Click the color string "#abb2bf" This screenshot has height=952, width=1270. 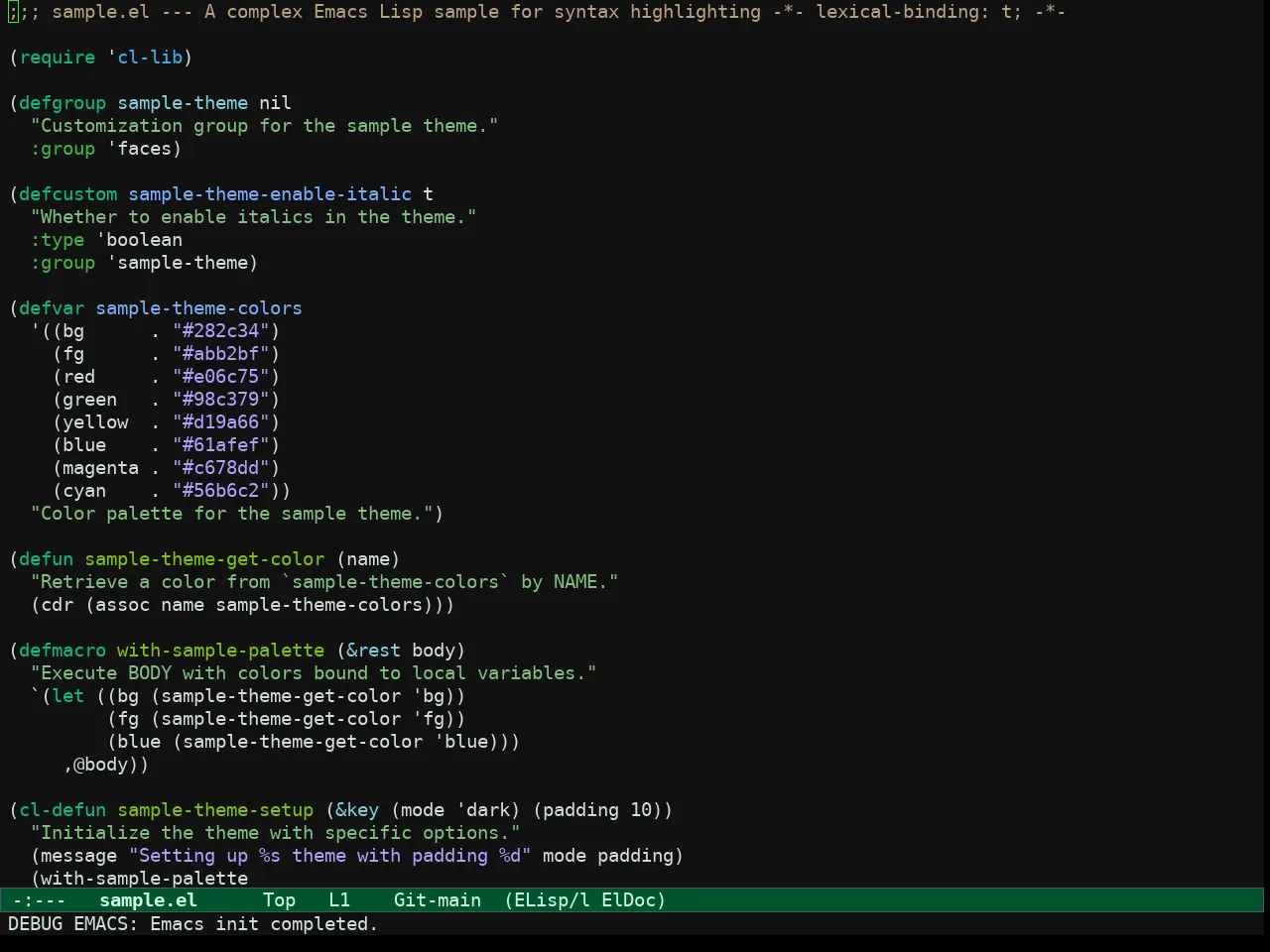pos(220,354)
